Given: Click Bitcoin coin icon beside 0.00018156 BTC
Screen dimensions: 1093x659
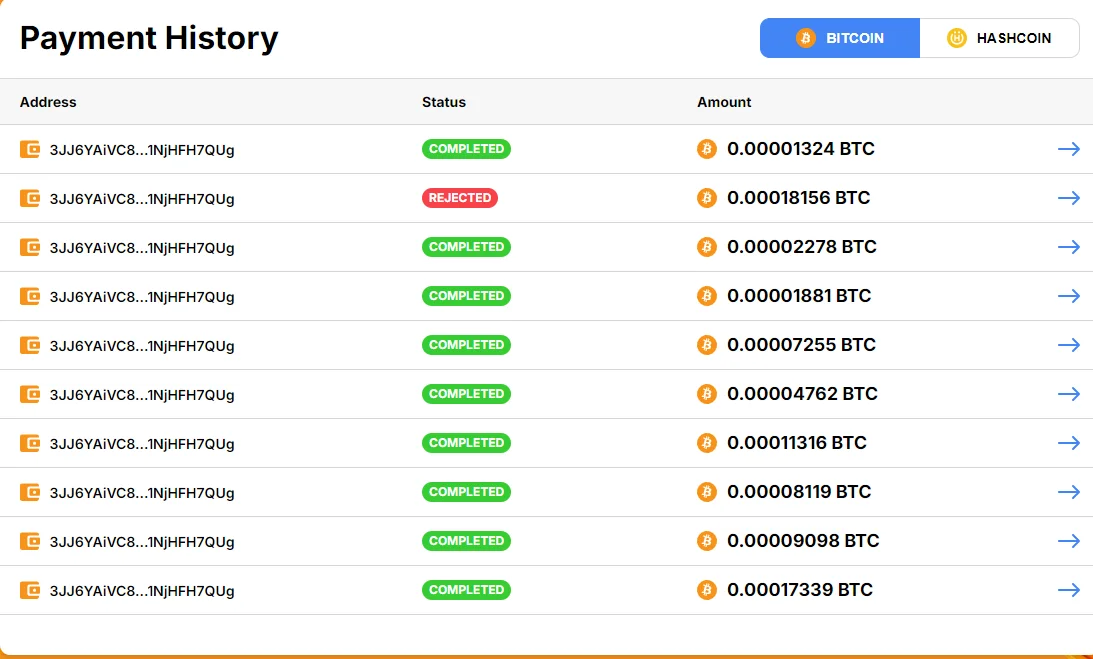Looking at the screenshot, I should coord(707,198).
